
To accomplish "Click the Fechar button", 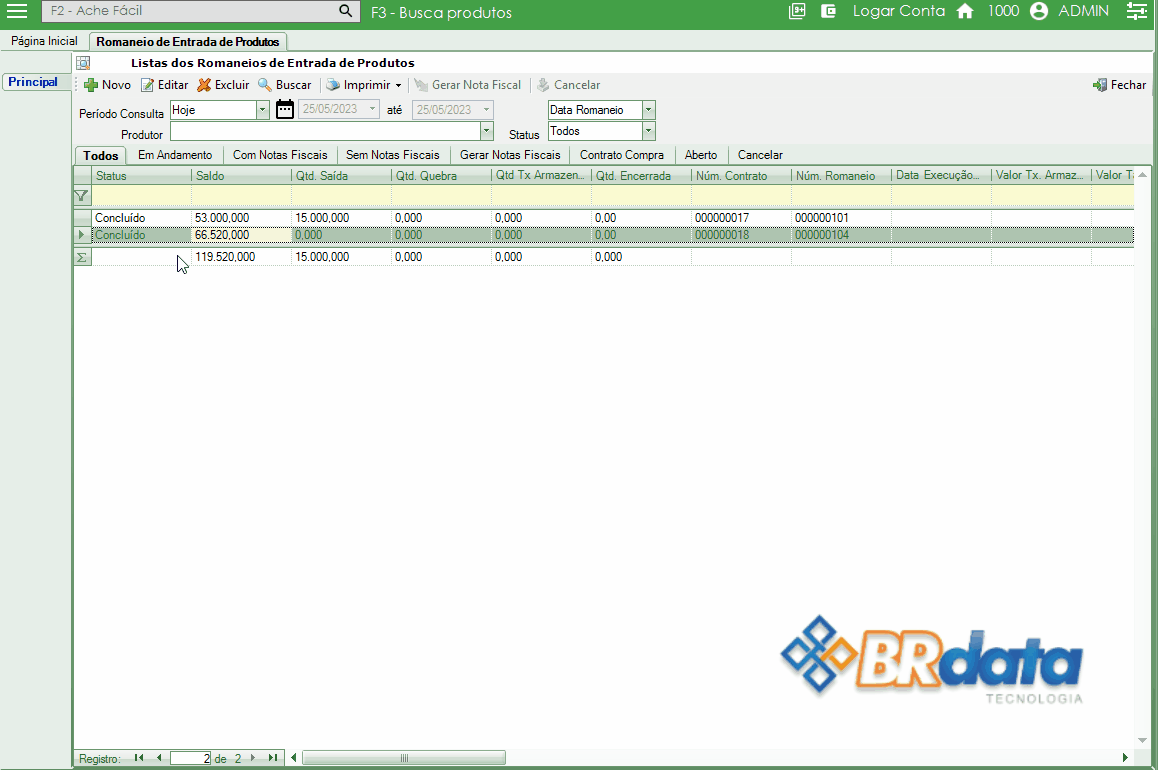I will click(x=1119, y=85).
